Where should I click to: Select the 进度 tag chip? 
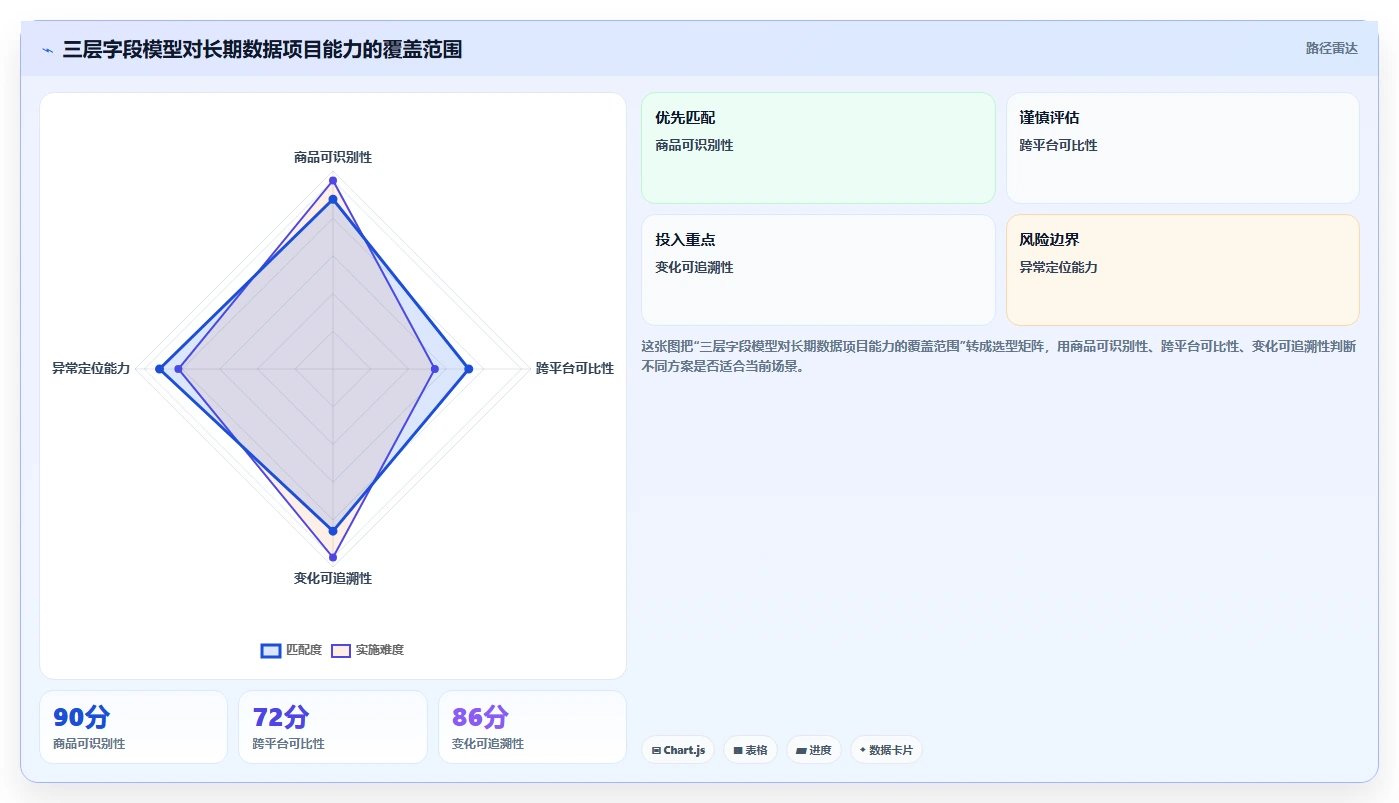tap(813, 750)
